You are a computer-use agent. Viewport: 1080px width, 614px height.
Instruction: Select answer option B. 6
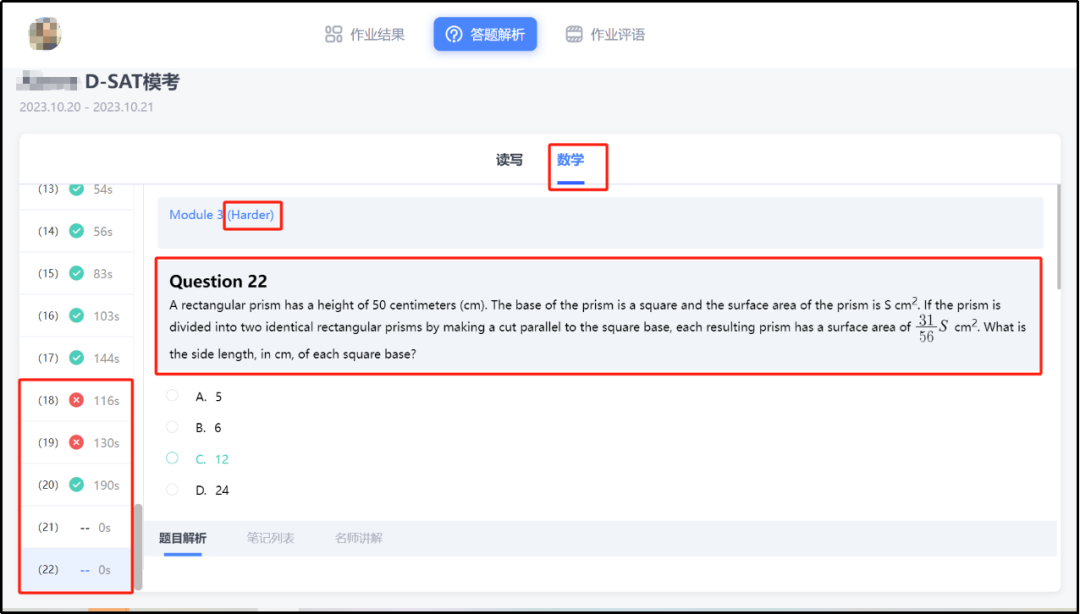tap(173, 427)
